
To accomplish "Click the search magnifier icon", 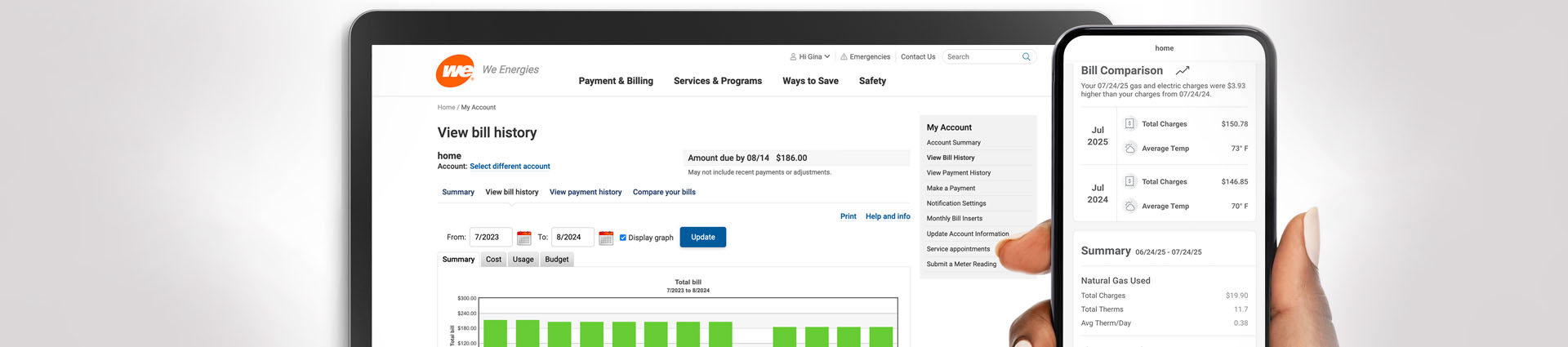I will (x=1027, y=56).
